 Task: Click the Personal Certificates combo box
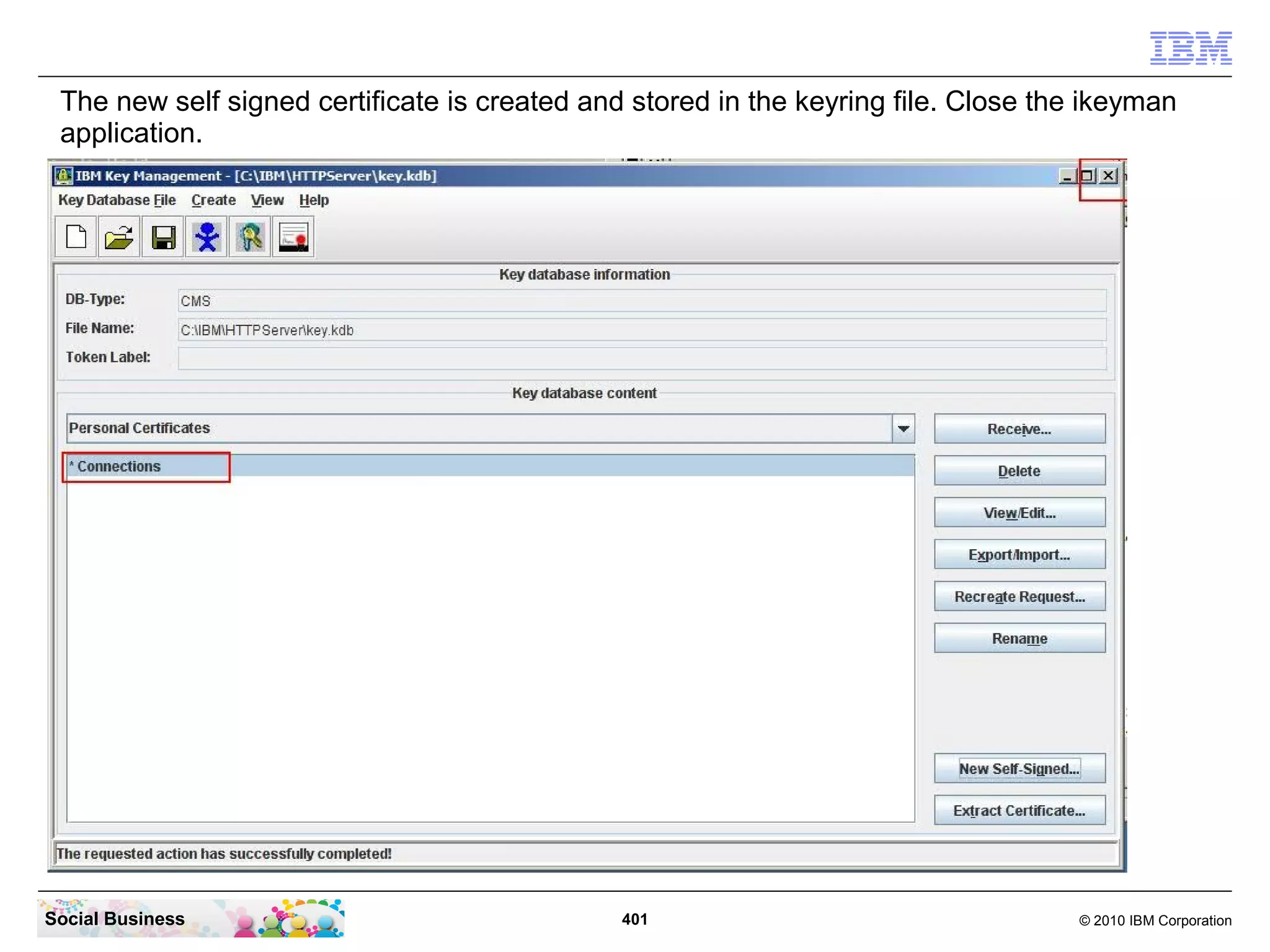tap(491, 428)
